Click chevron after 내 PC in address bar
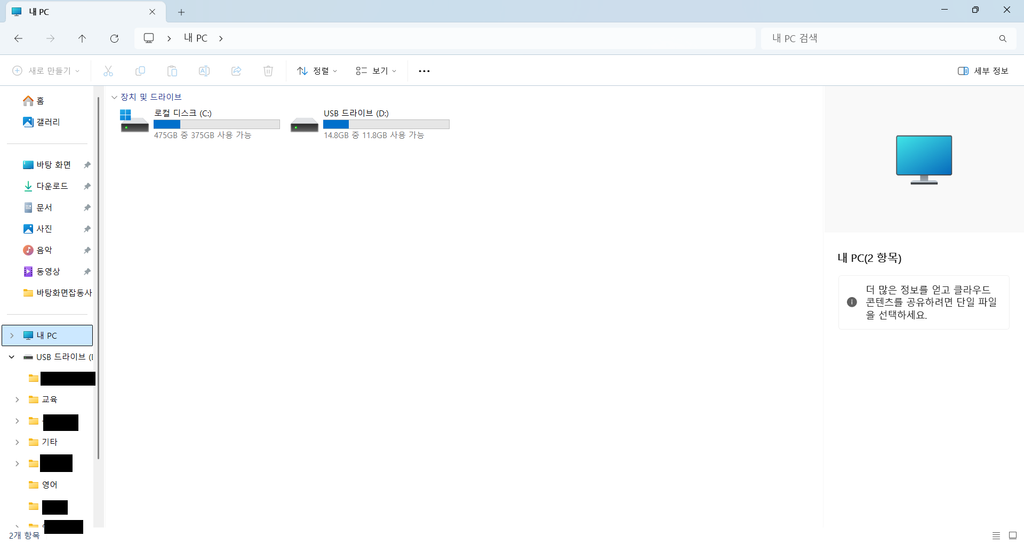This screenshot has height=544, width=1024. click(x=221, y=39)
